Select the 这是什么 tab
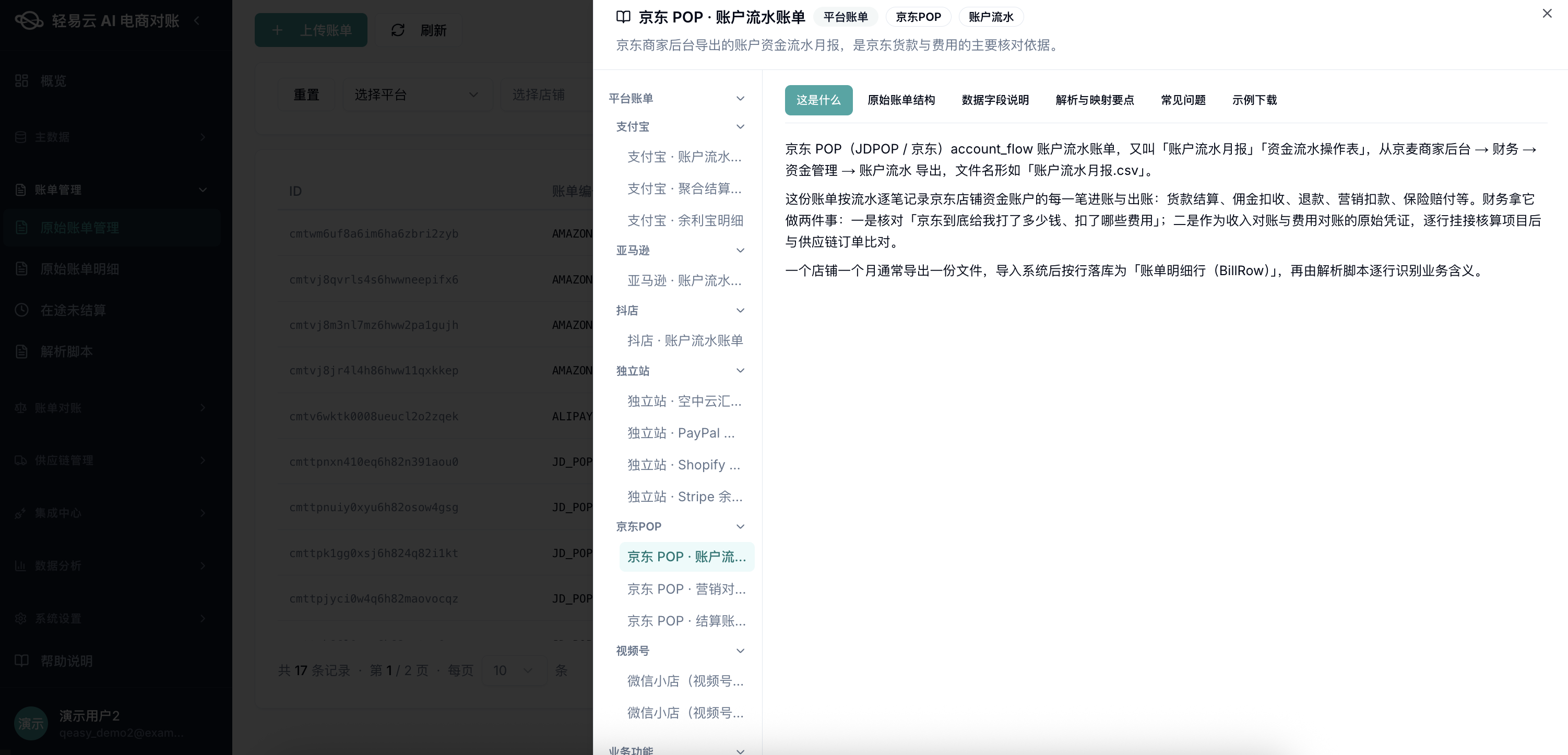The width and height of the screenshot is (1568, 755). (818, 100)
